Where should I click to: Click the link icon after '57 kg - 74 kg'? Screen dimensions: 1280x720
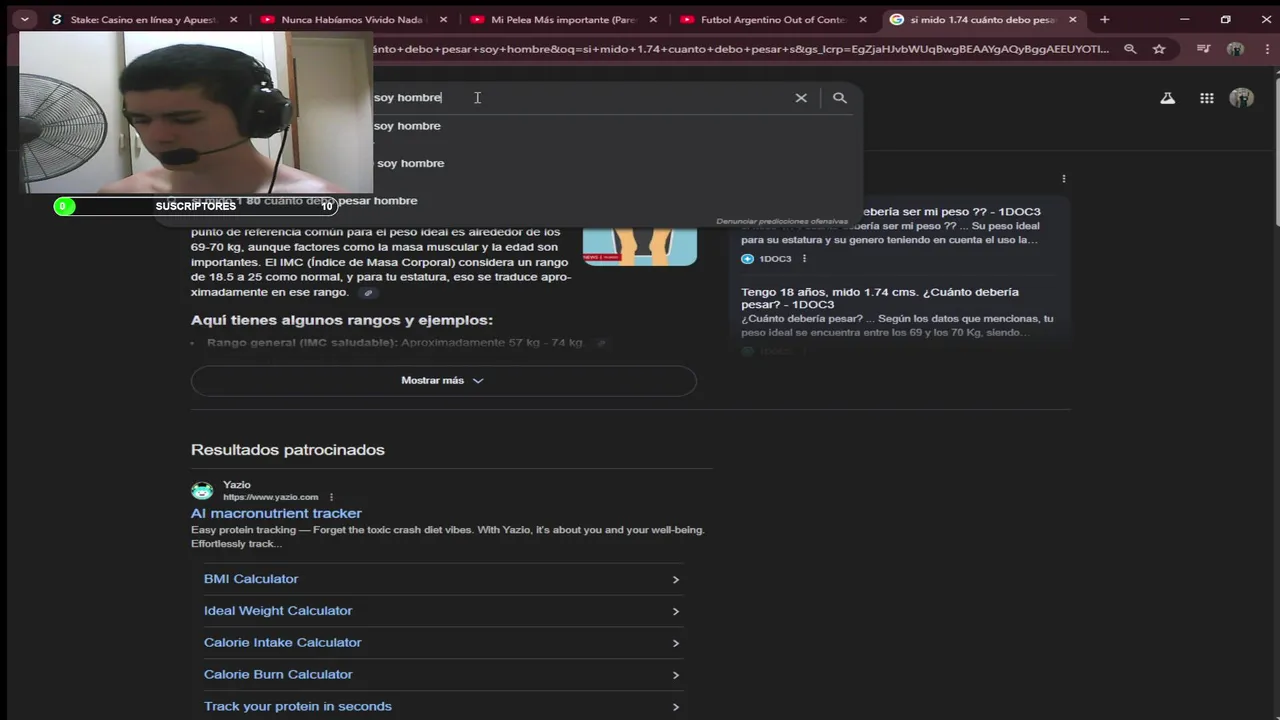tap(600, 343)
